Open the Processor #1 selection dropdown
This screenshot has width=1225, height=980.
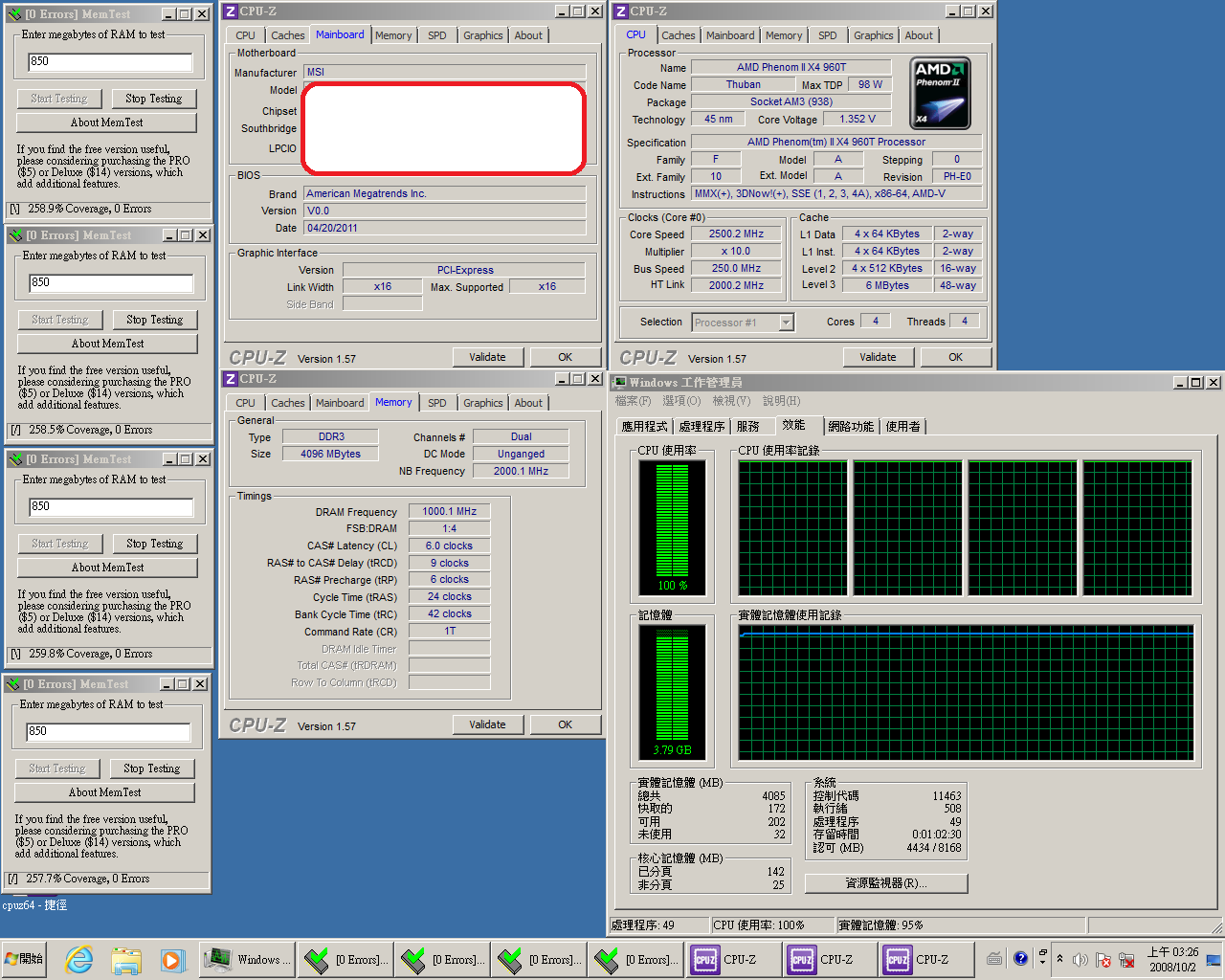[x=786, y=323]
